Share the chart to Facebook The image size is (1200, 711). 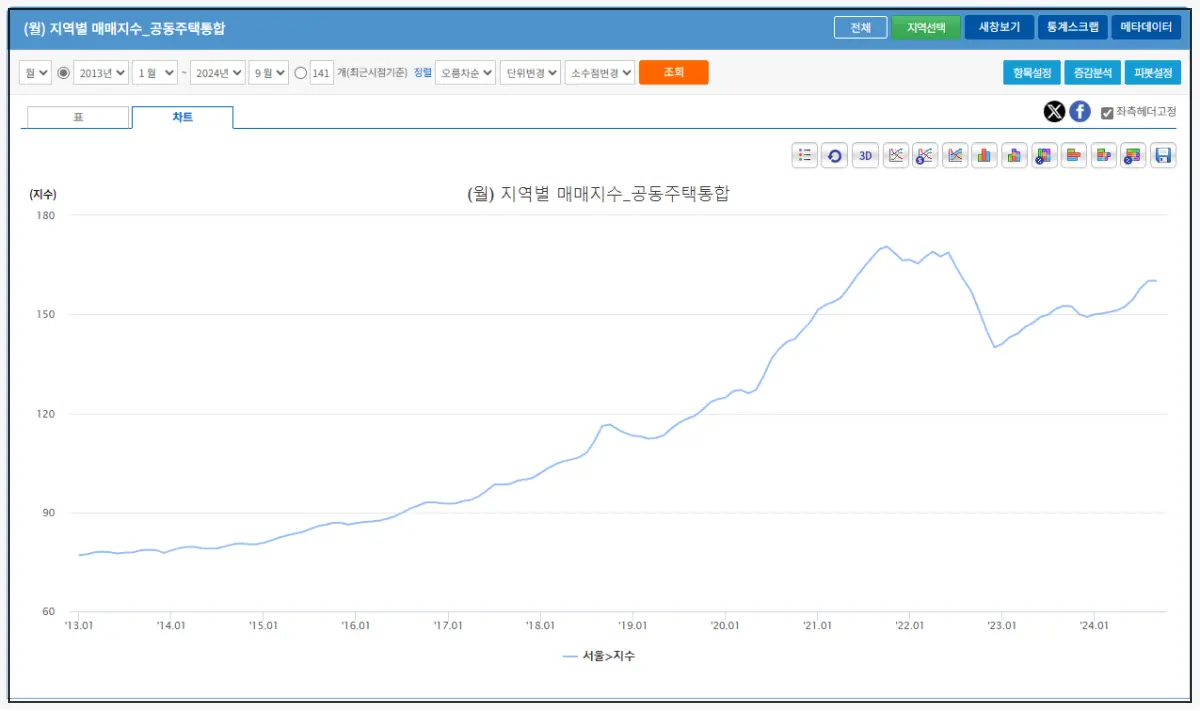coord(1079,111)
